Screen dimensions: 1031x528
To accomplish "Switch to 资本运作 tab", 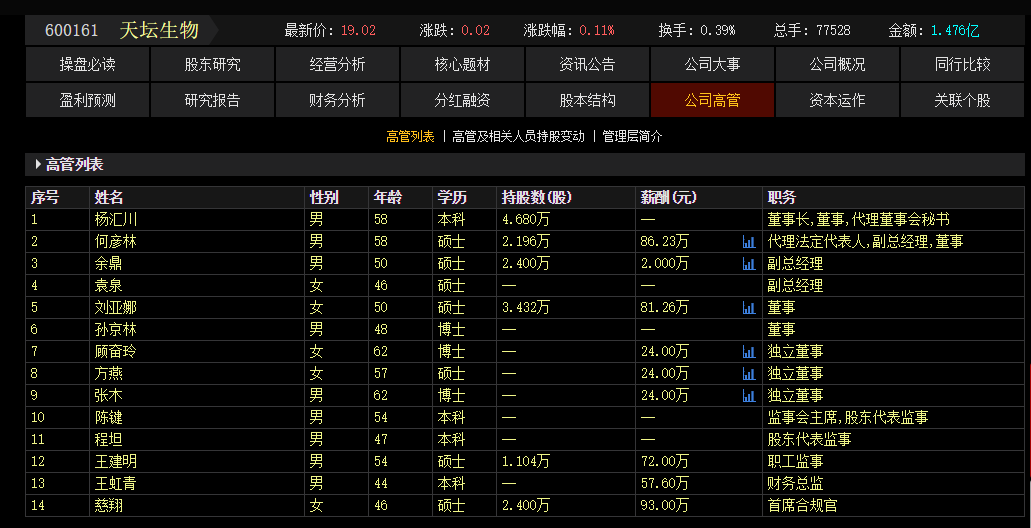I will [x=837, y=100].
